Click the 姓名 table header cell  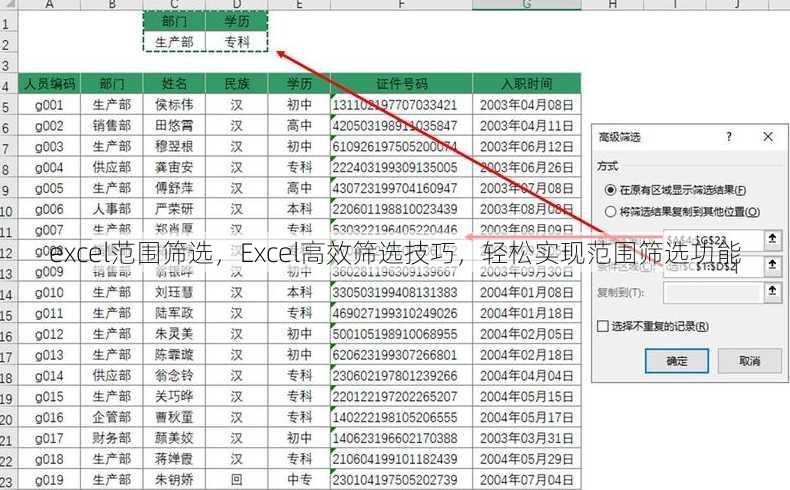[174, 84]
